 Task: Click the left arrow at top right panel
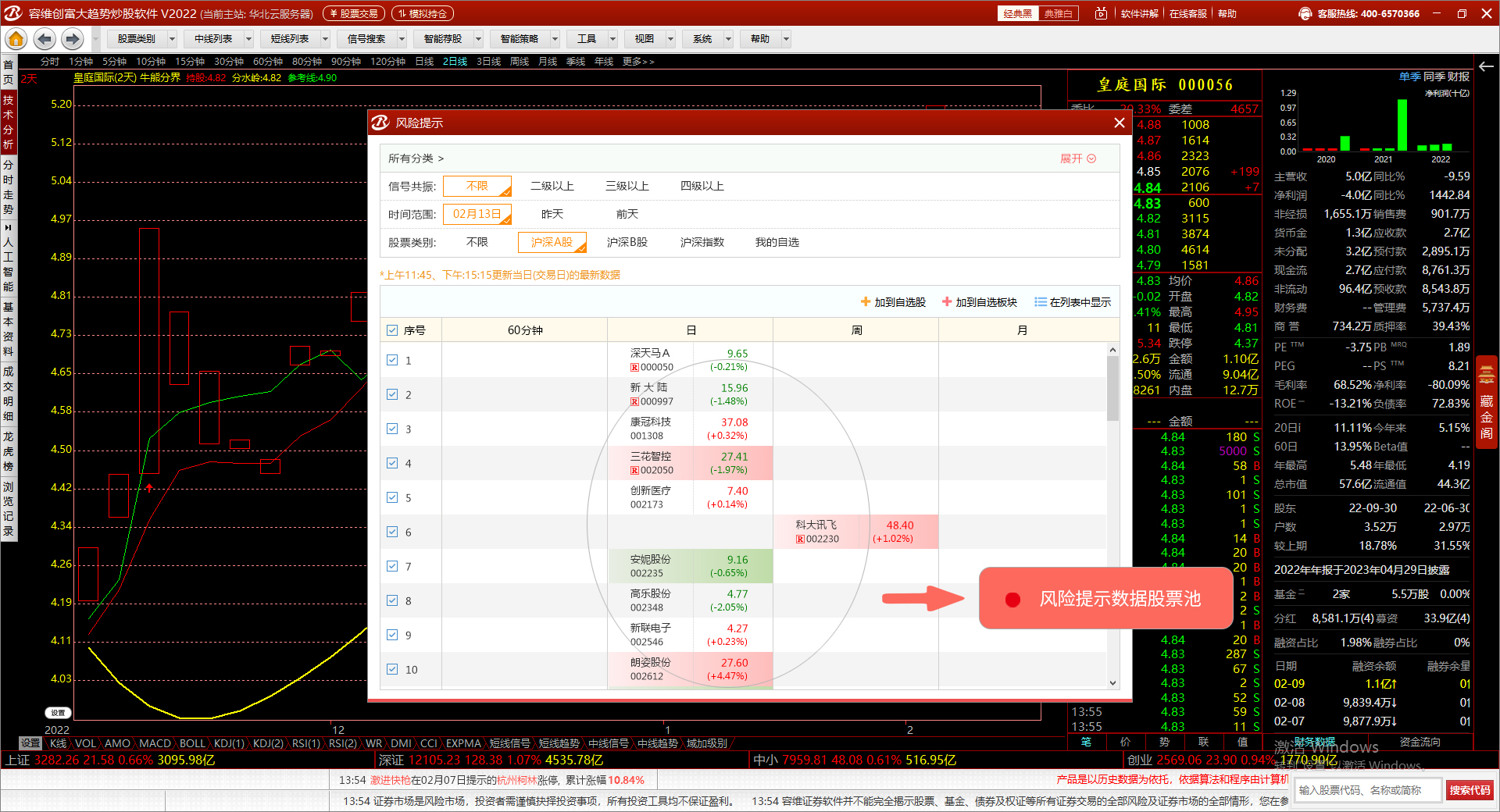[x=1486, y=66]
